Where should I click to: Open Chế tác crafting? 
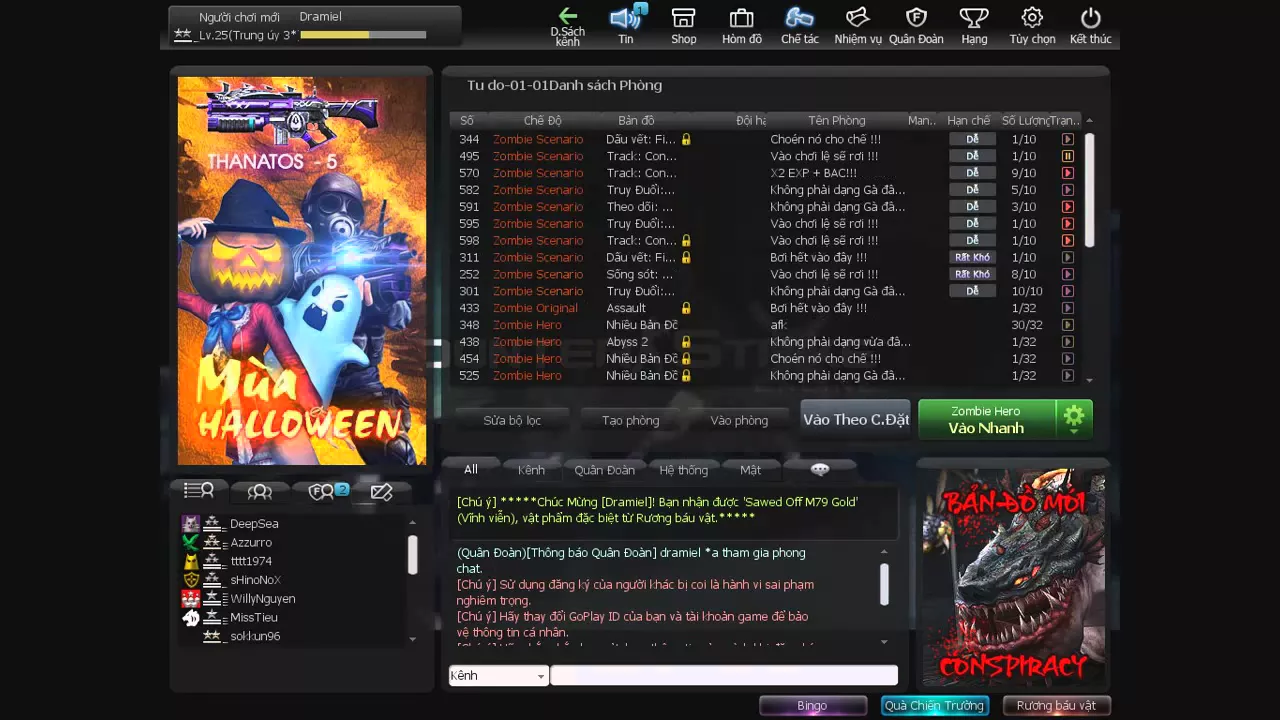(800, 27)
